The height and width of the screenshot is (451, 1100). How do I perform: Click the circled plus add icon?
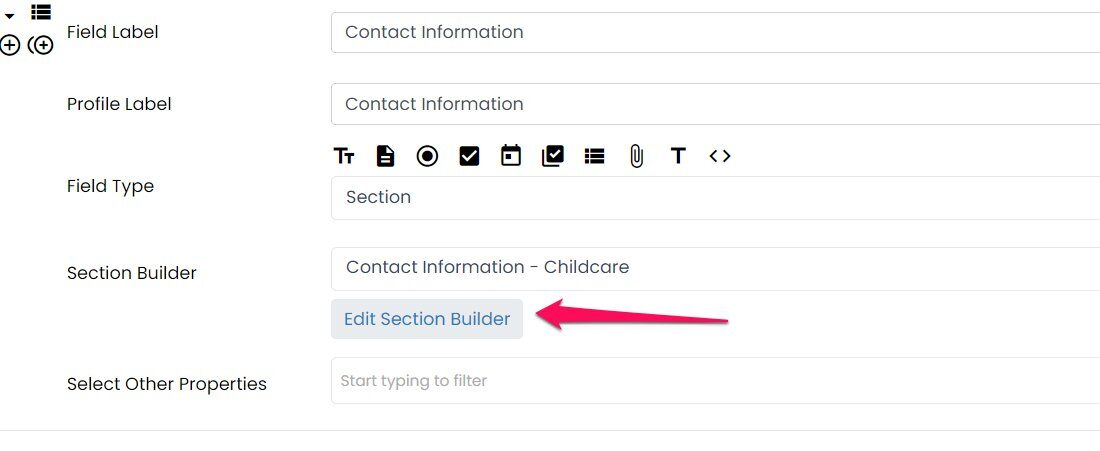pyautogui.click(x=10, y=46)
